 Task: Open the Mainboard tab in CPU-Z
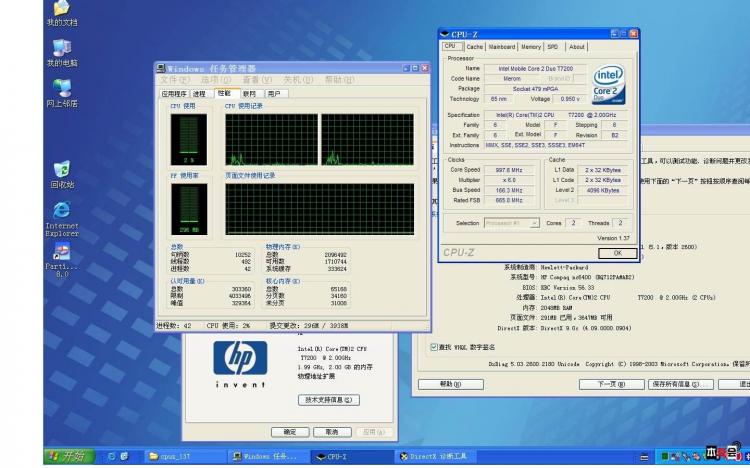click(501, 46)
